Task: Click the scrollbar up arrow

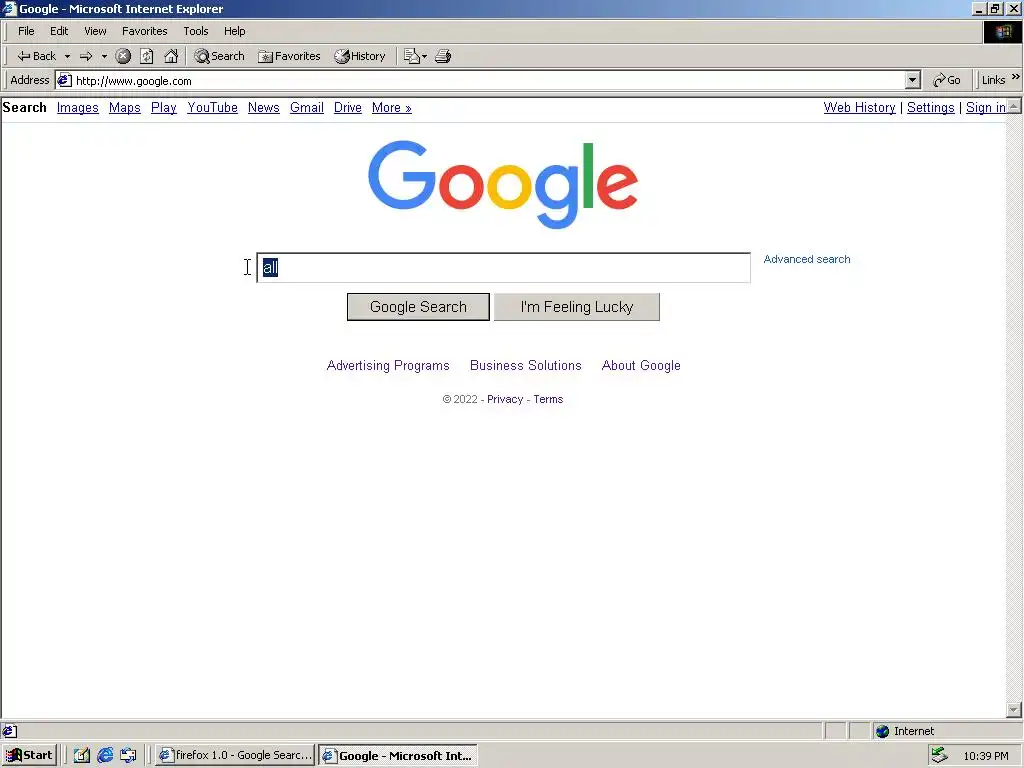Action: 1014,106
